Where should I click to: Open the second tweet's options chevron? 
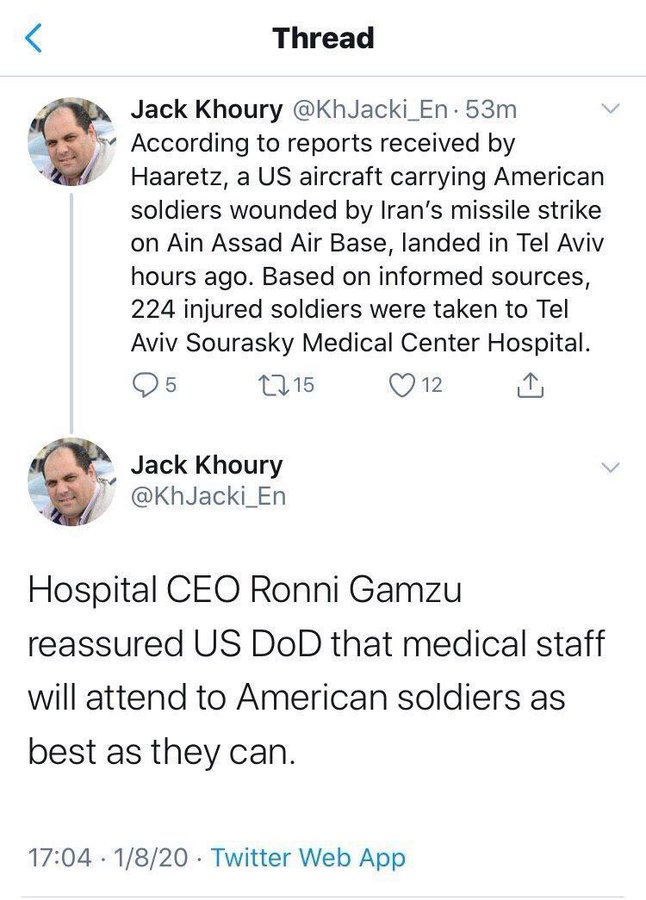point(611,465)
